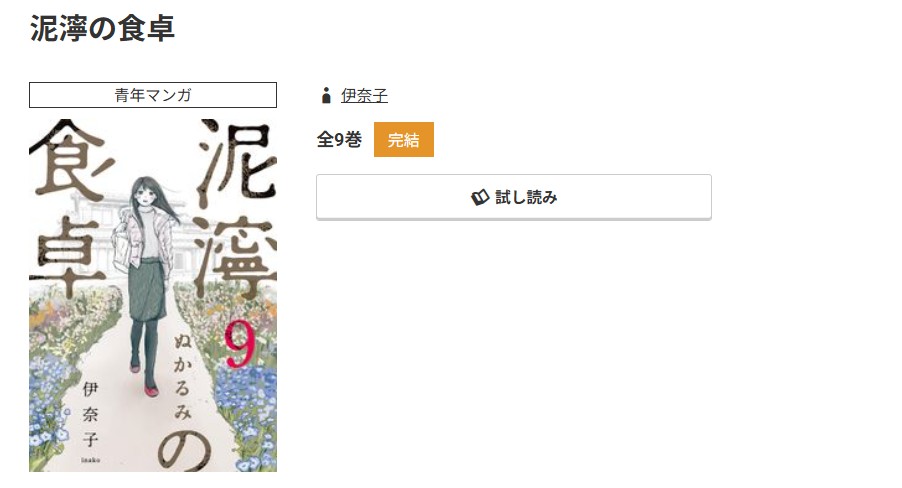Click the red number 9 on the cover
Viewport: 902px width, 488px height.
click(239, 343)
